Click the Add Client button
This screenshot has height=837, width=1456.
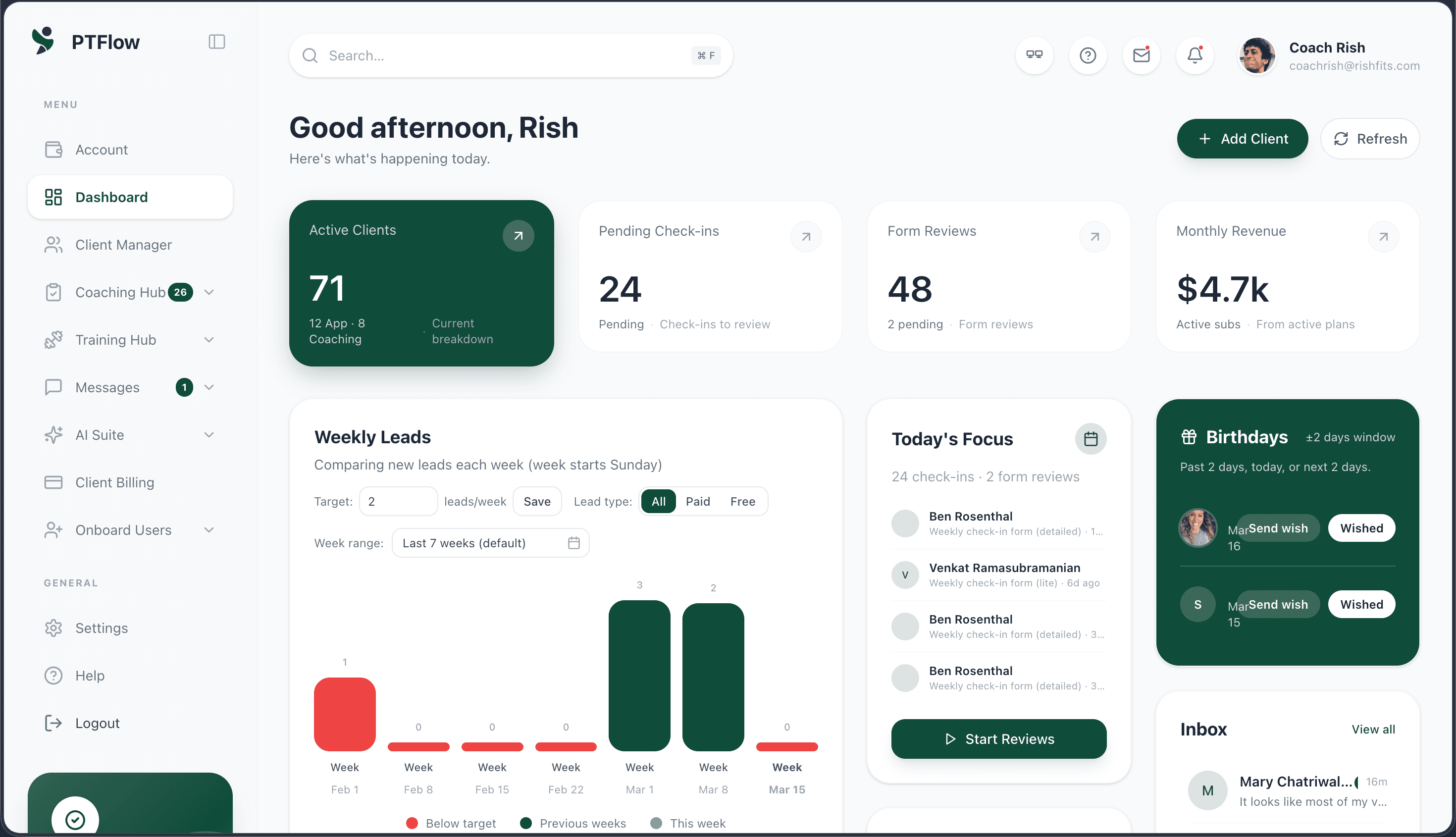[1242, 139]
